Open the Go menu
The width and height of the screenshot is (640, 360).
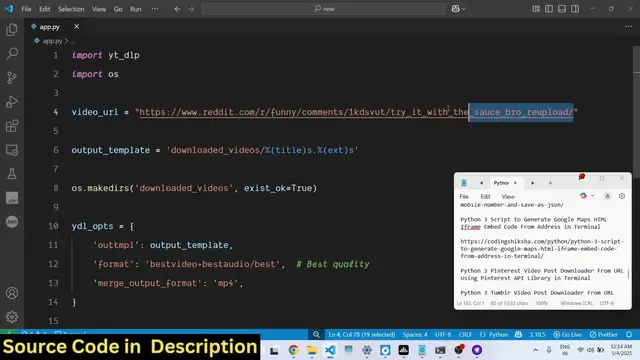click(x=118, y=9)
